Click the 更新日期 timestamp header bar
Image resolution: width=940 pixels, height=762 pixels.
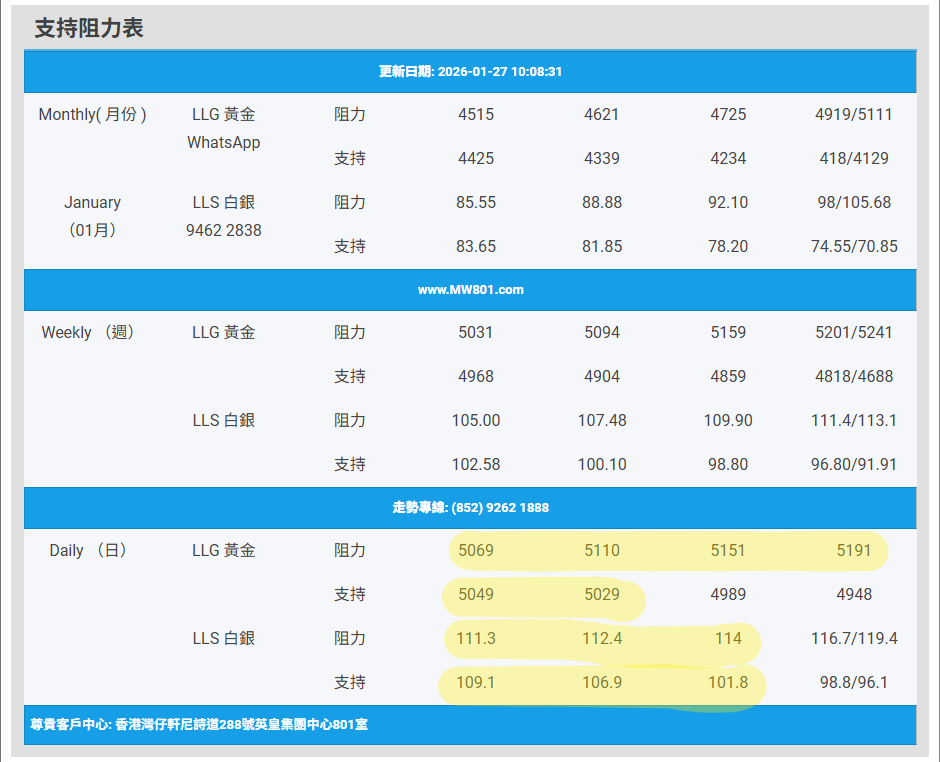point(470,72)
